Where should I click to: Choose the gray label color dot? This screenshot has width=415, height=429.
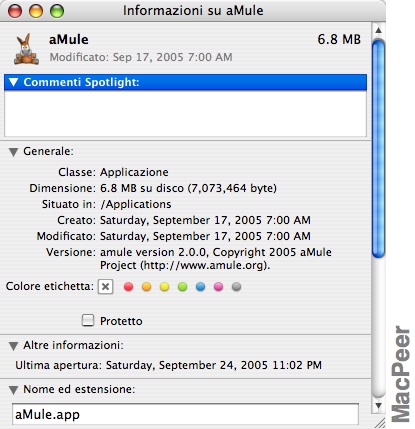click(236, 287)
